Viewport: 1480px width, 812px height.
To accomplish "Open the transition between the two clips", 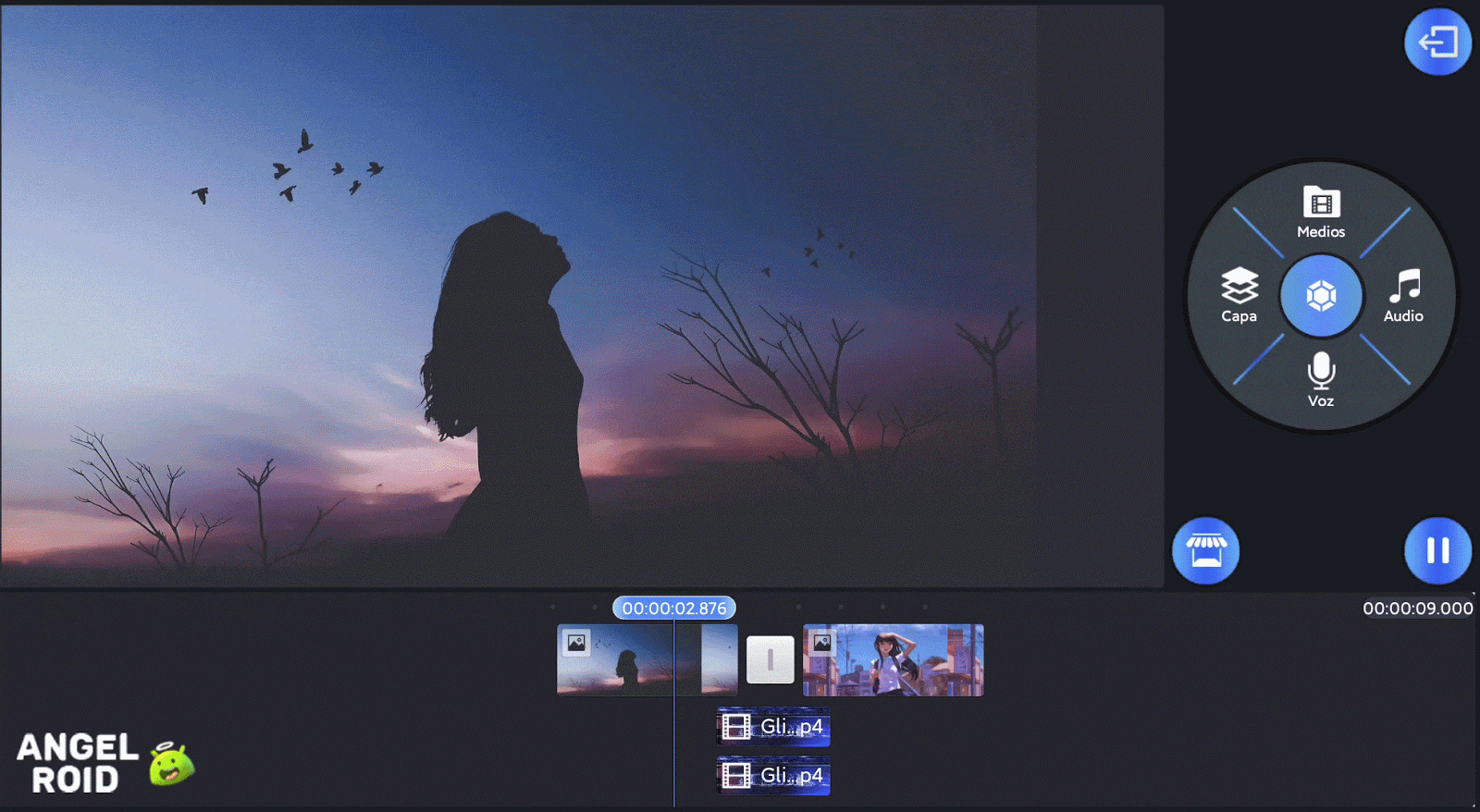I will 771,659.
